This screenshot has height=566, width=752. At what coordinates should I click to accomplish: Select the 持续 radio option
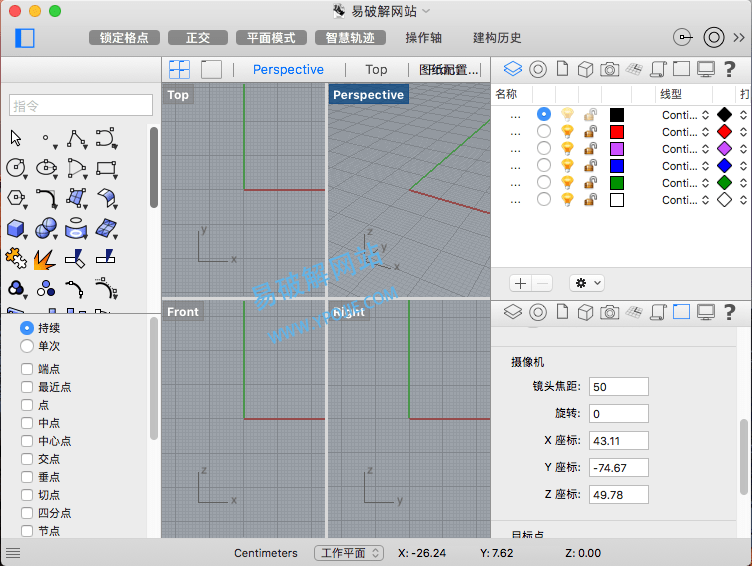[27, 328]
